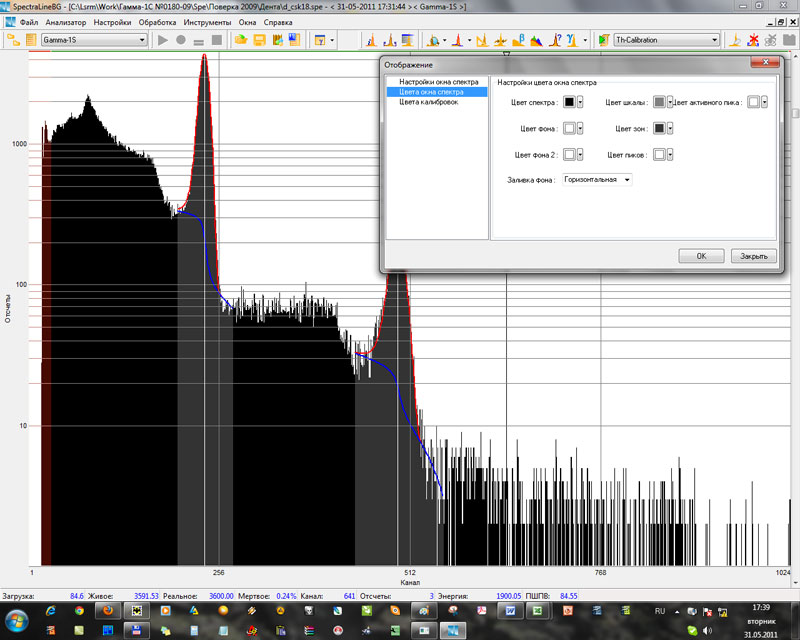Open the Обработка menu

tap(157, 22)
